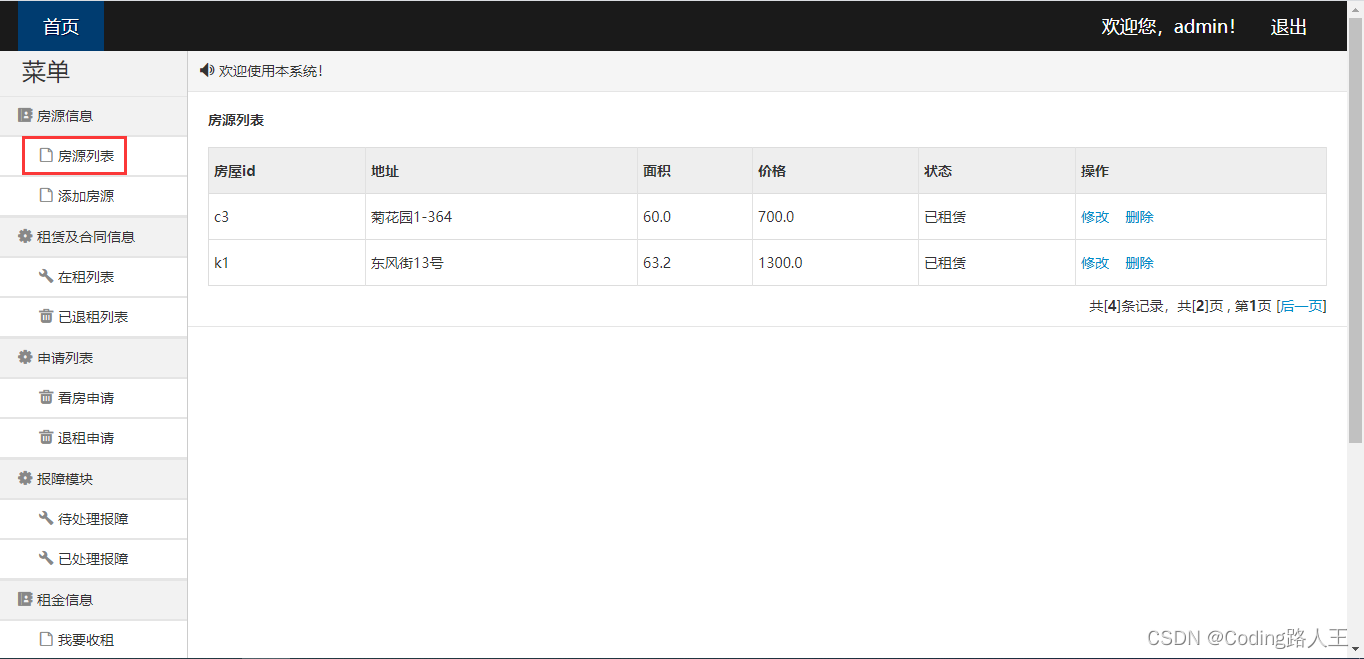Click the 欢迎您，admin! greeting
The width and height of the screenshot is (1364, 659).
pyautogui.click(x=1169, y=27)
